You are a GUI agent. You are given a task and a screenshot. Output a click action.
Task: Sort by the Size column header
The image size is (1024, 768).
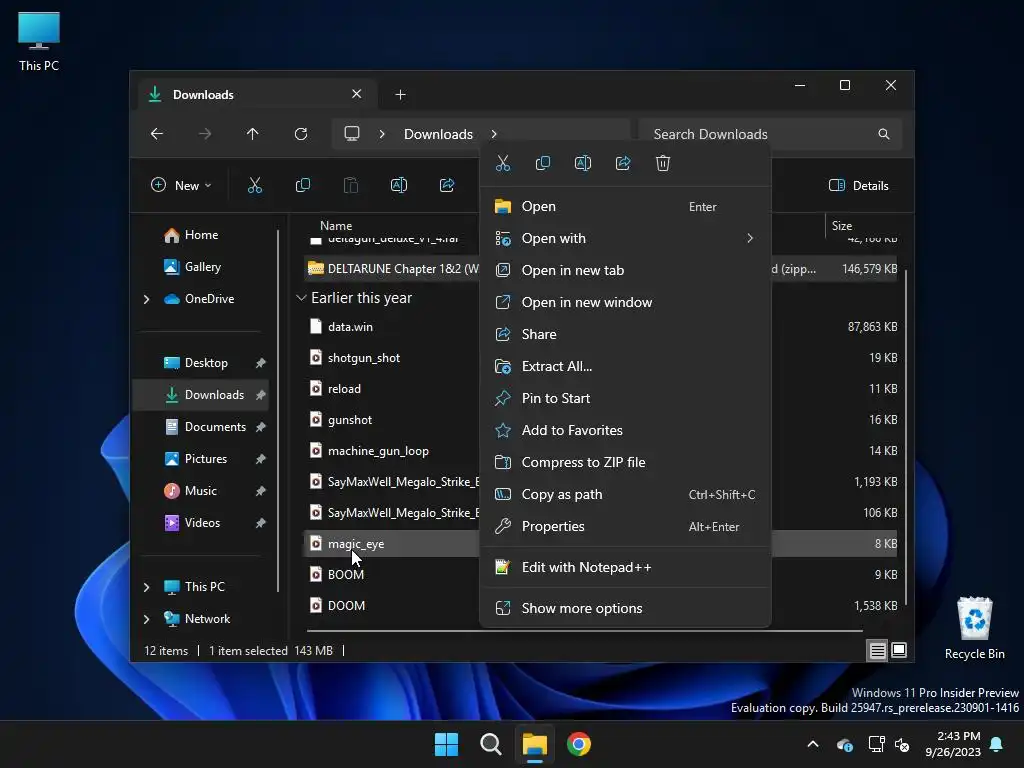842,226
